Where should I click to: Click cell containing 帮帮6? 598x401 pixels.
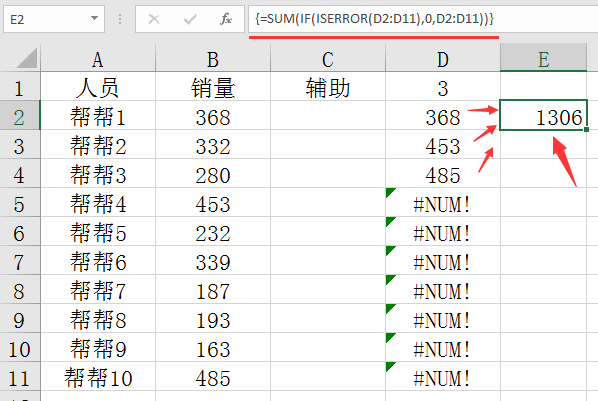[98, 261]
